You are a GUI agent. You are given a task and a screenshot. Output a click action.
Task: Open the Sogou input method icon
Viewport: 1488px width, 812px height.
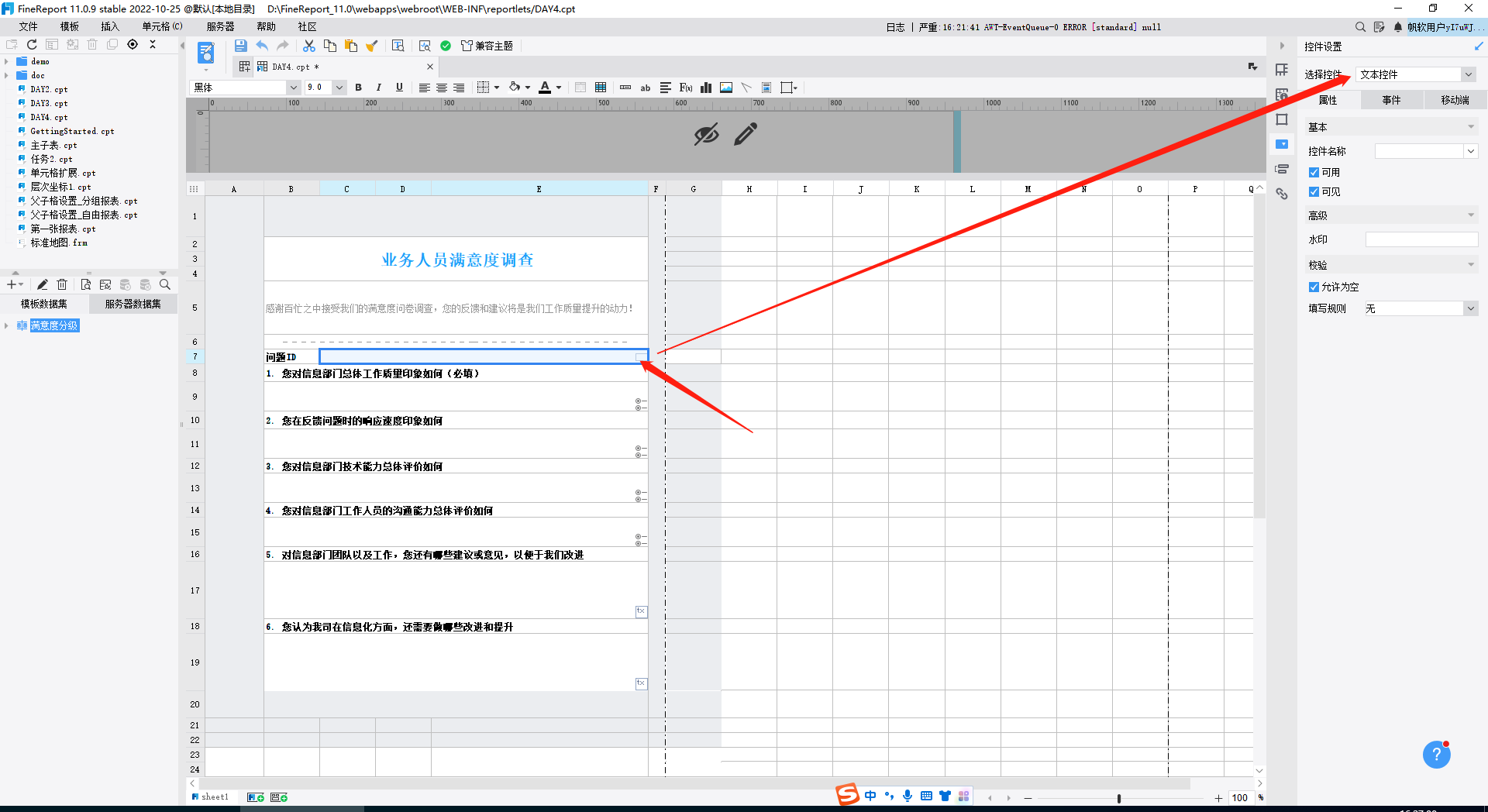tap(847, 795)
